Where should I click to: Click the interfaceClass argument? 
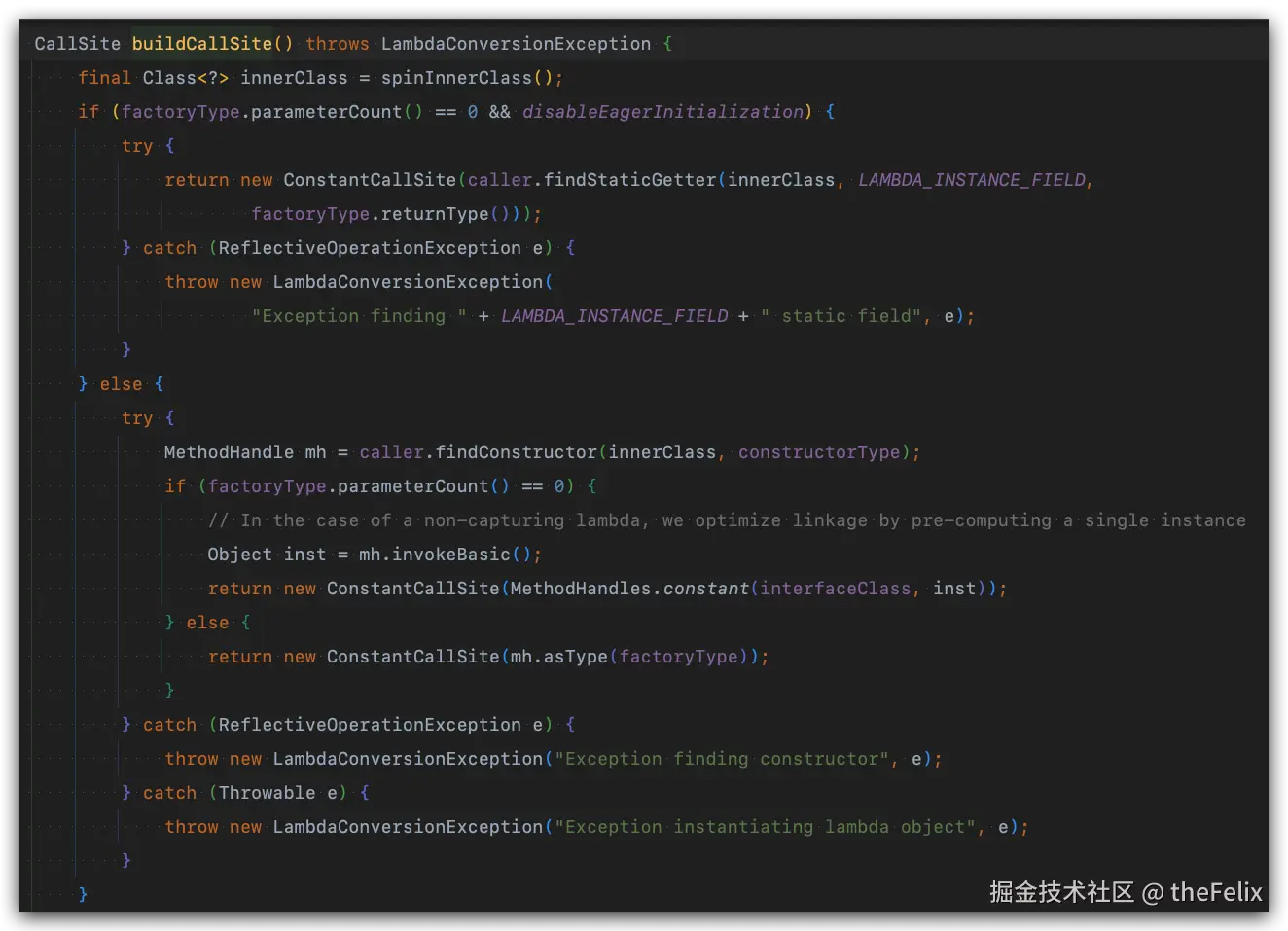[x=836, y=589]
